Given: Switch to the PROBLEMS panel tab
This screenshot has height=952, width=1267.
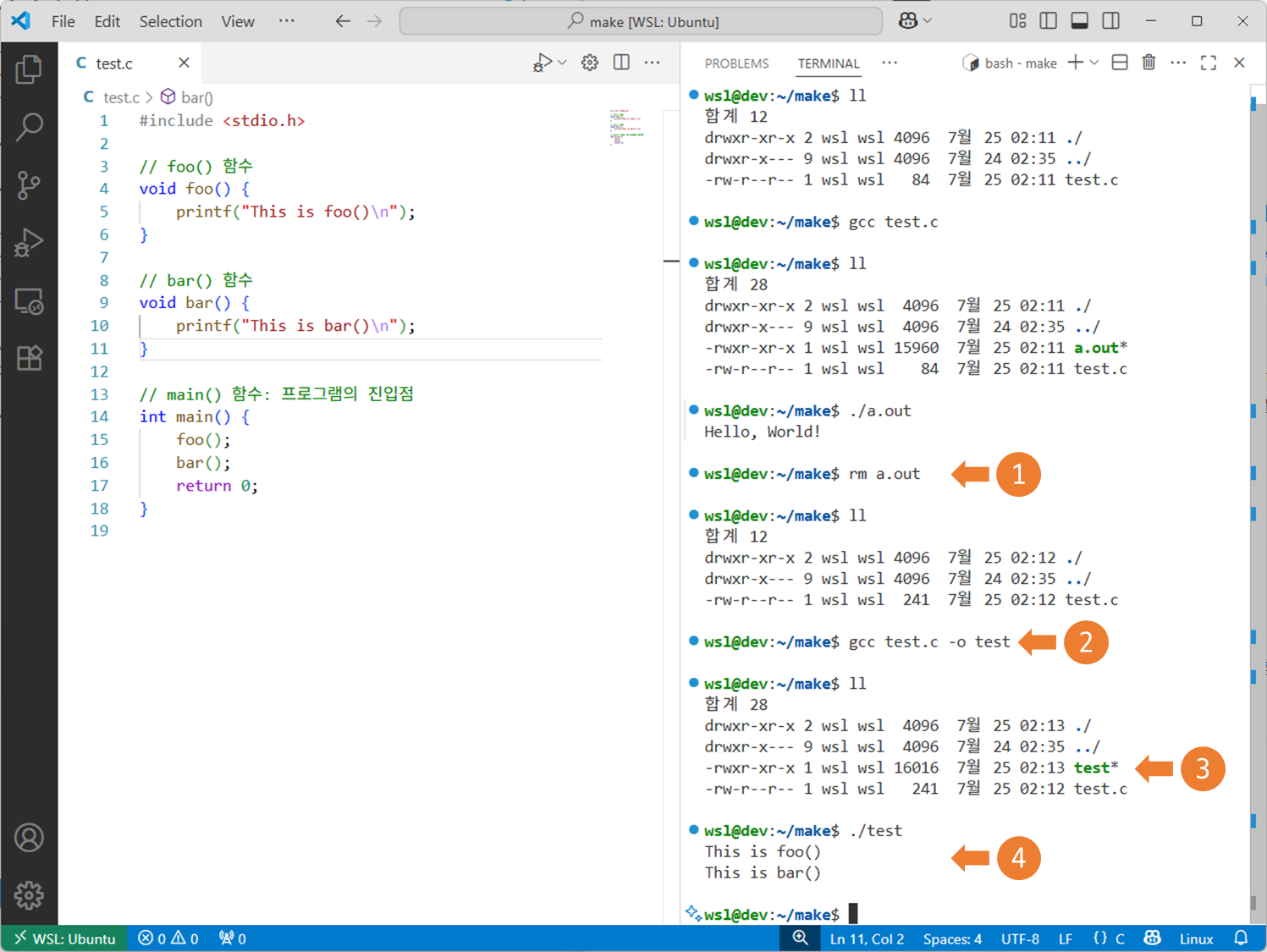Looking at the screenshot, I should click(736, 63).
